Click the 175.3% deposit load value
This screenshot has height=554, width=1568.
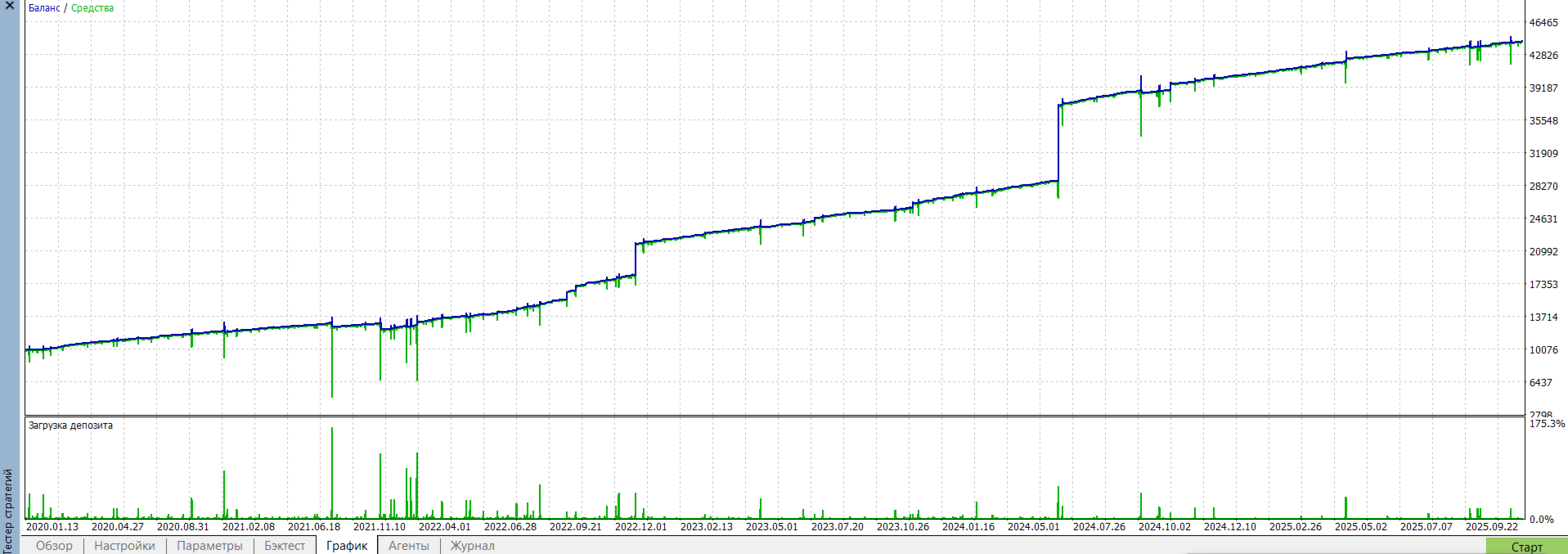[1547, 424]
